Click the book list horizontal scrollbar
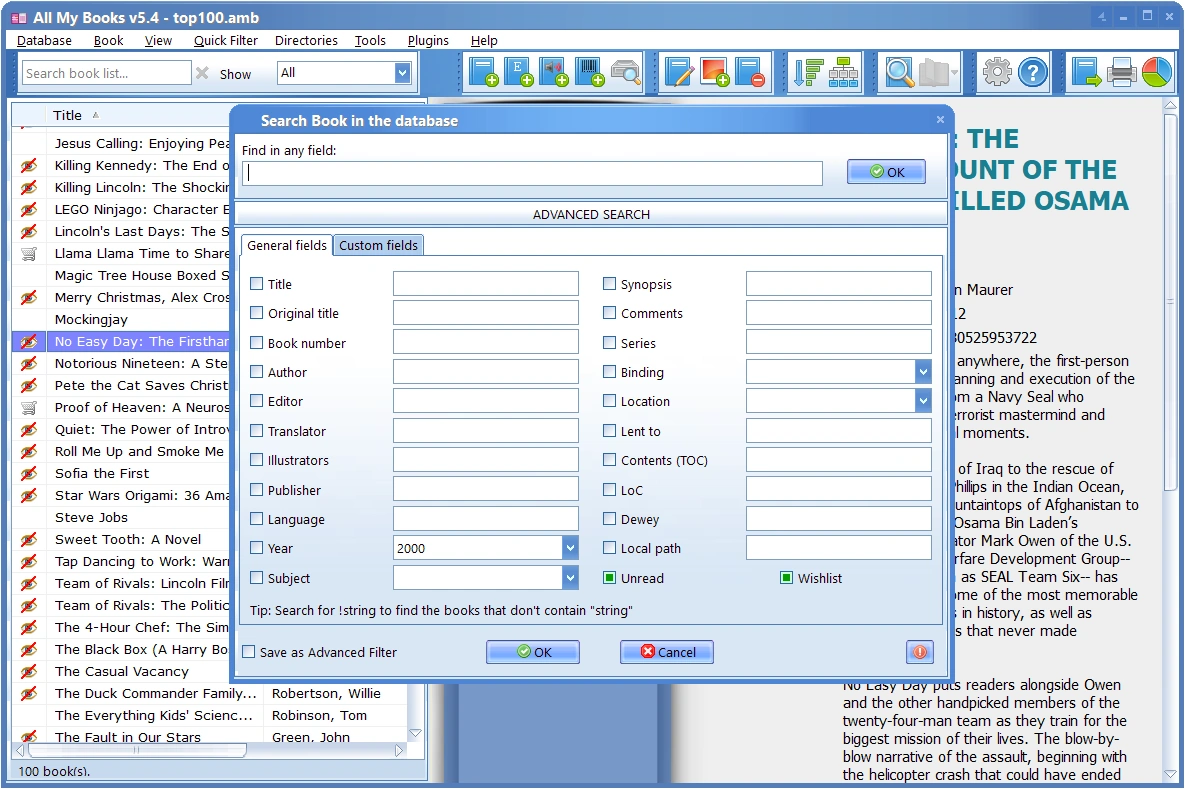Screen dimensions: 1185x789 [x=137, y=750]
